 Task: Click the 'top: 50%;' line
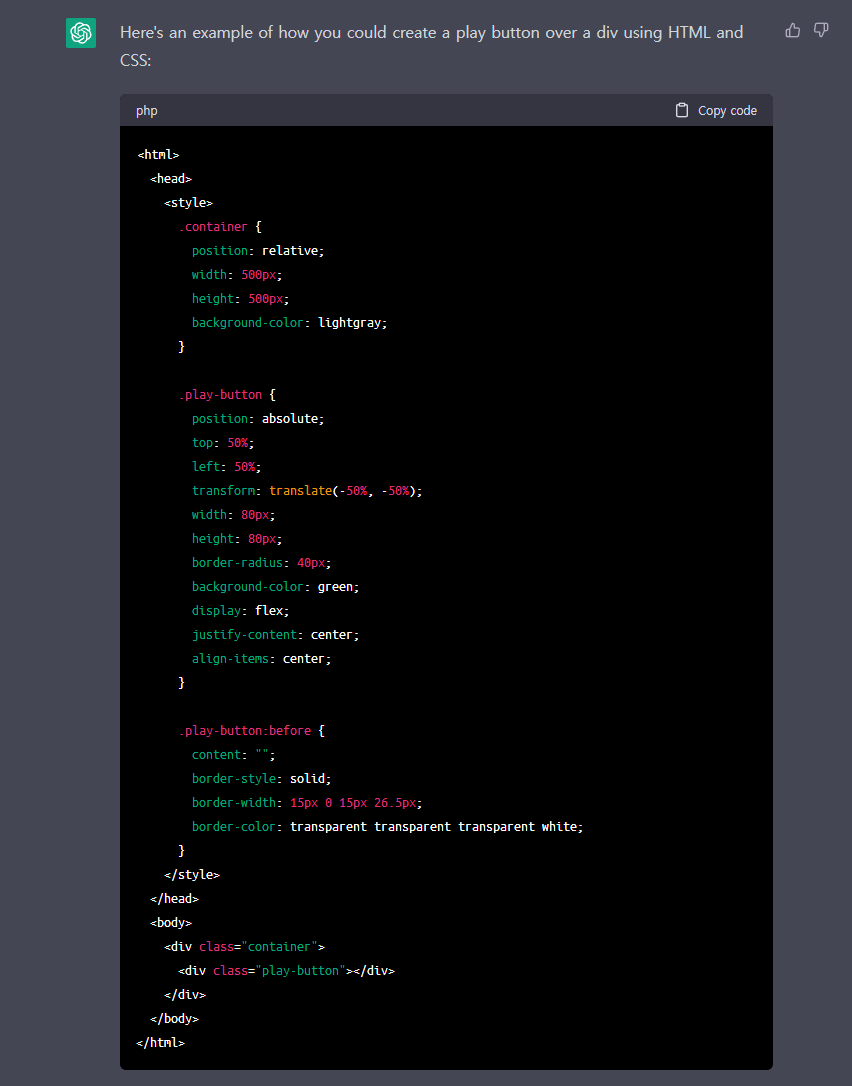pyautogui.click(x=223, y=443)
